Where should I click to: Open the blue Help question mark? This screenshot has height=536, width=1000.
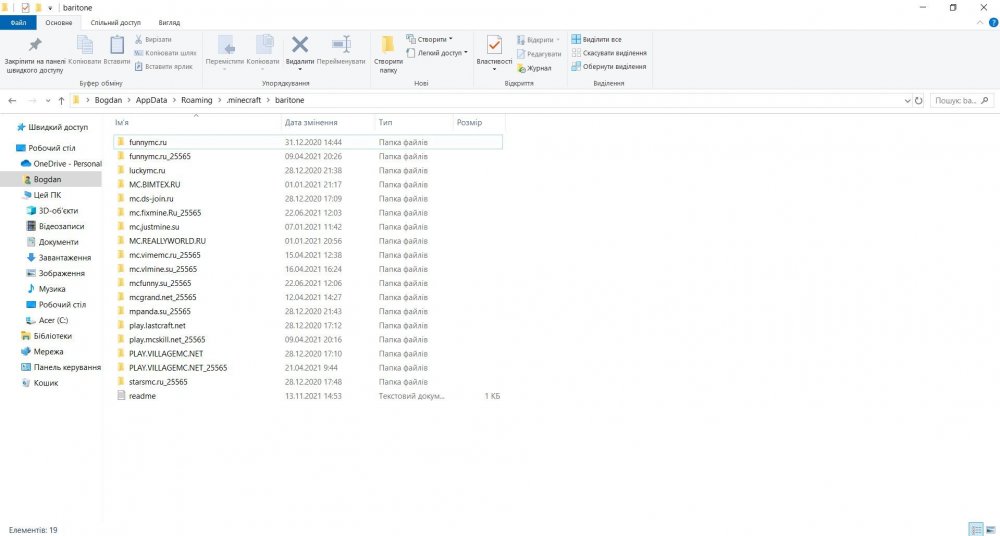tap(993, 22)
